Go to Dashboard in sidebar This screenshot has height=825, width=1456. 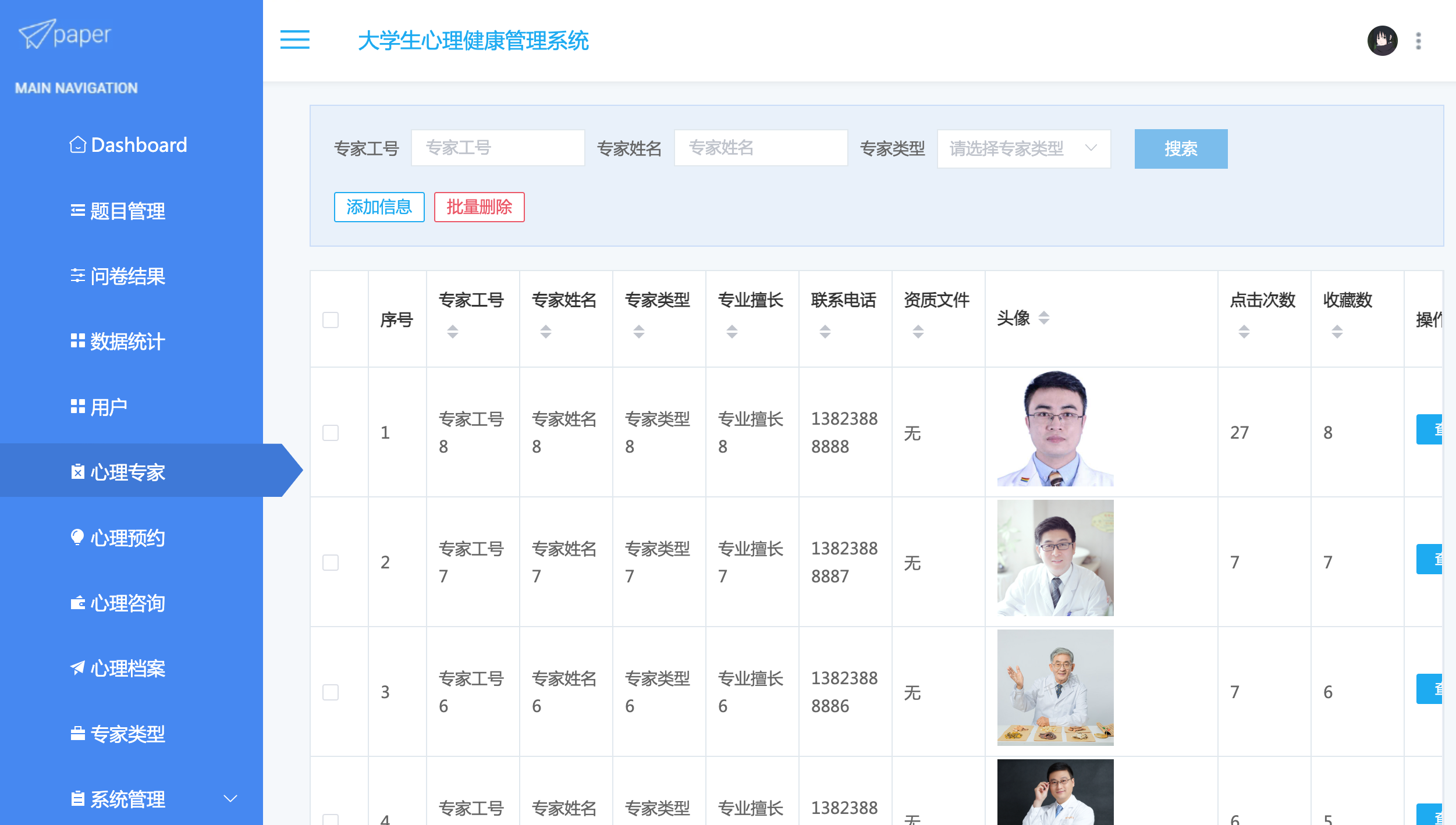pyautogui.click(x=139, y=145)
